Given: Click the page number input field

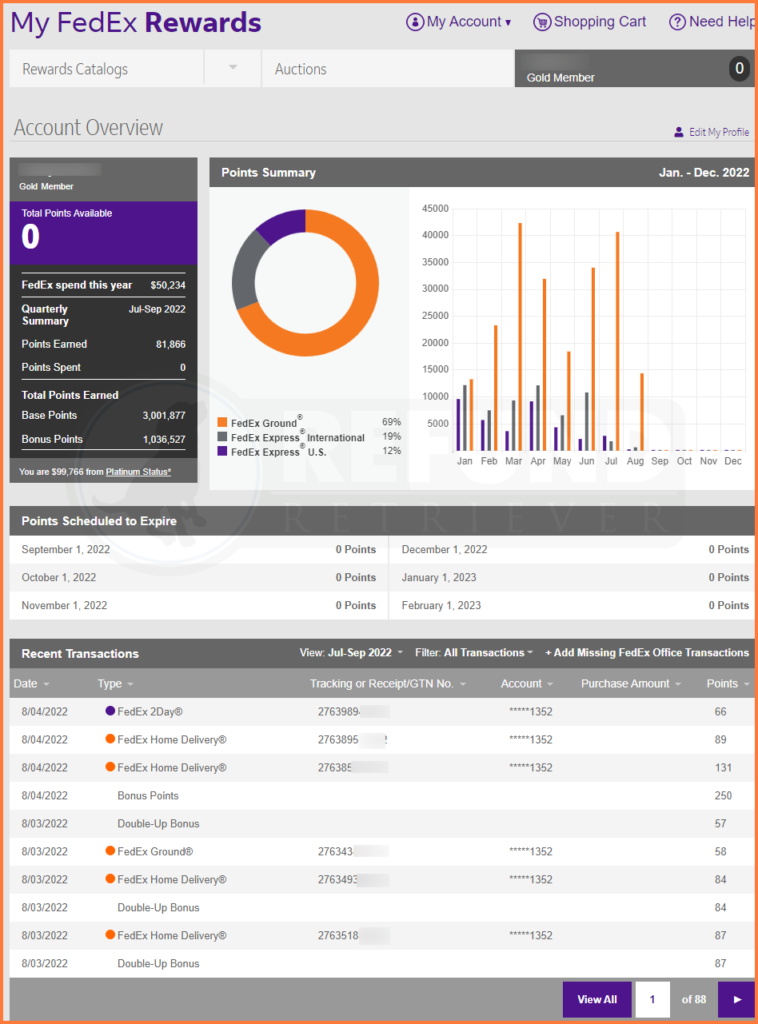Looking at the screenshot, I should (x=652, y=999).
